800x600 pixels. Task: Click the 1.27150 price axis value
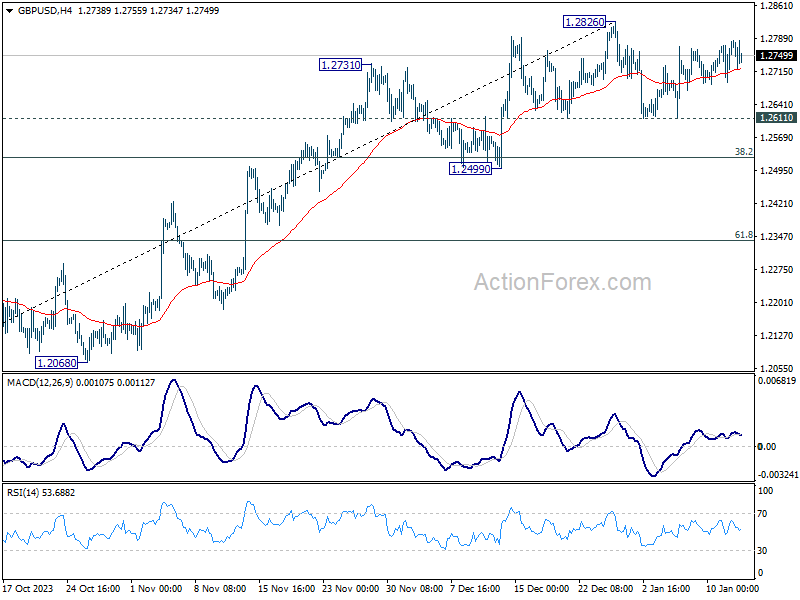tap(777, 72)
